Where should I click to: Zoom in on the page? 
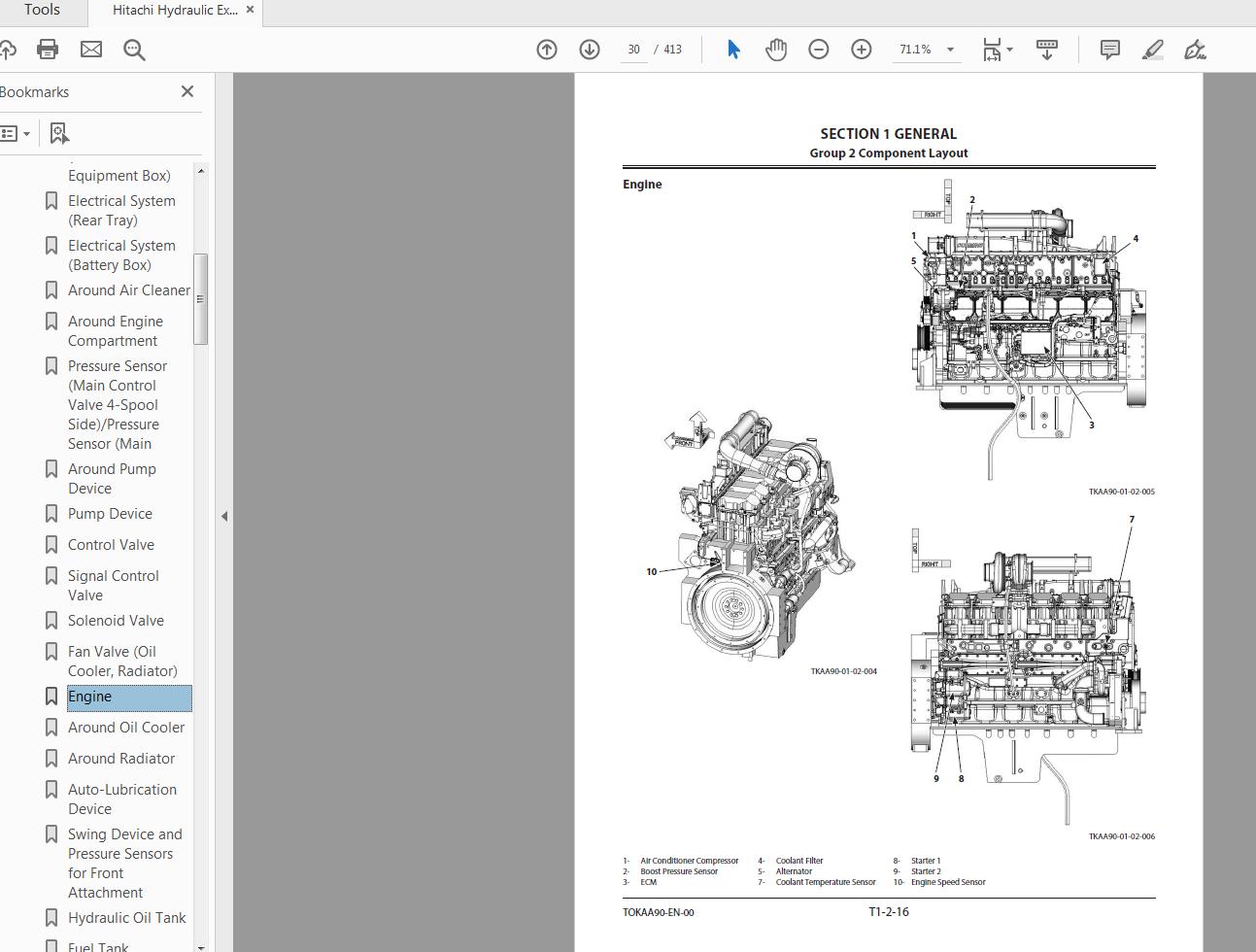(x=862, y=49)
